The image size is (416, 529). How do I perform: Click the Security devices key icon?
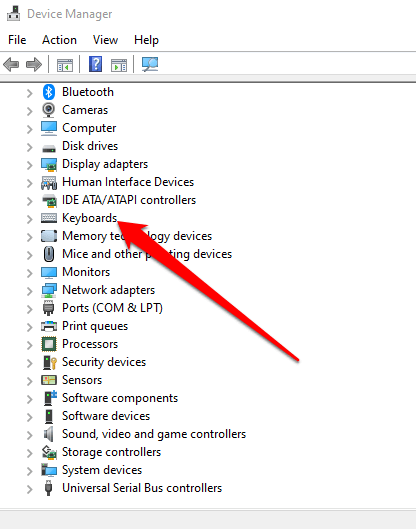pyautogui.click(x=50, y=362)
